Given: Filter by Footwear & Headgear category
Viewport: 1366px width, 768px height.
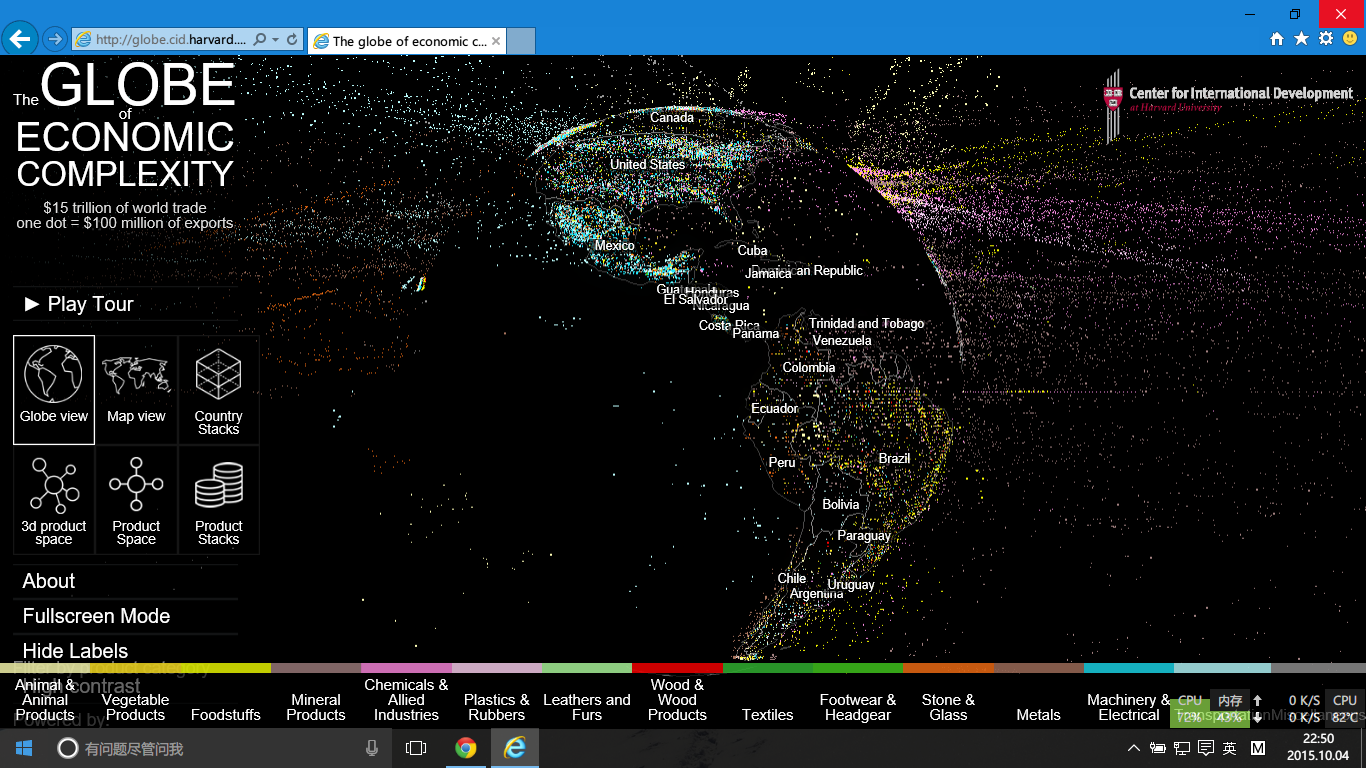Looking at the screenshot, I should (x=858, y=707).
